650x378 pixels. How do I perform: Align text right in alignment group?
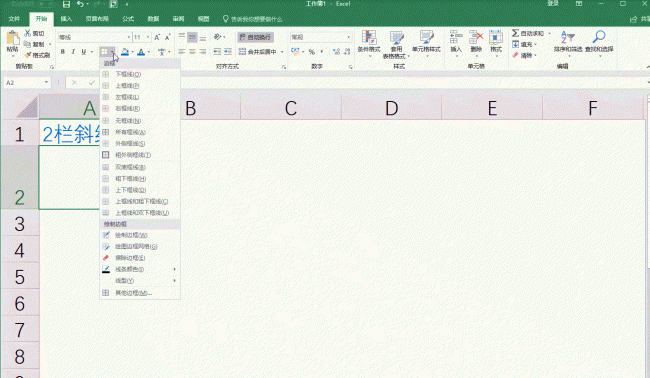[x=203, y=52]
